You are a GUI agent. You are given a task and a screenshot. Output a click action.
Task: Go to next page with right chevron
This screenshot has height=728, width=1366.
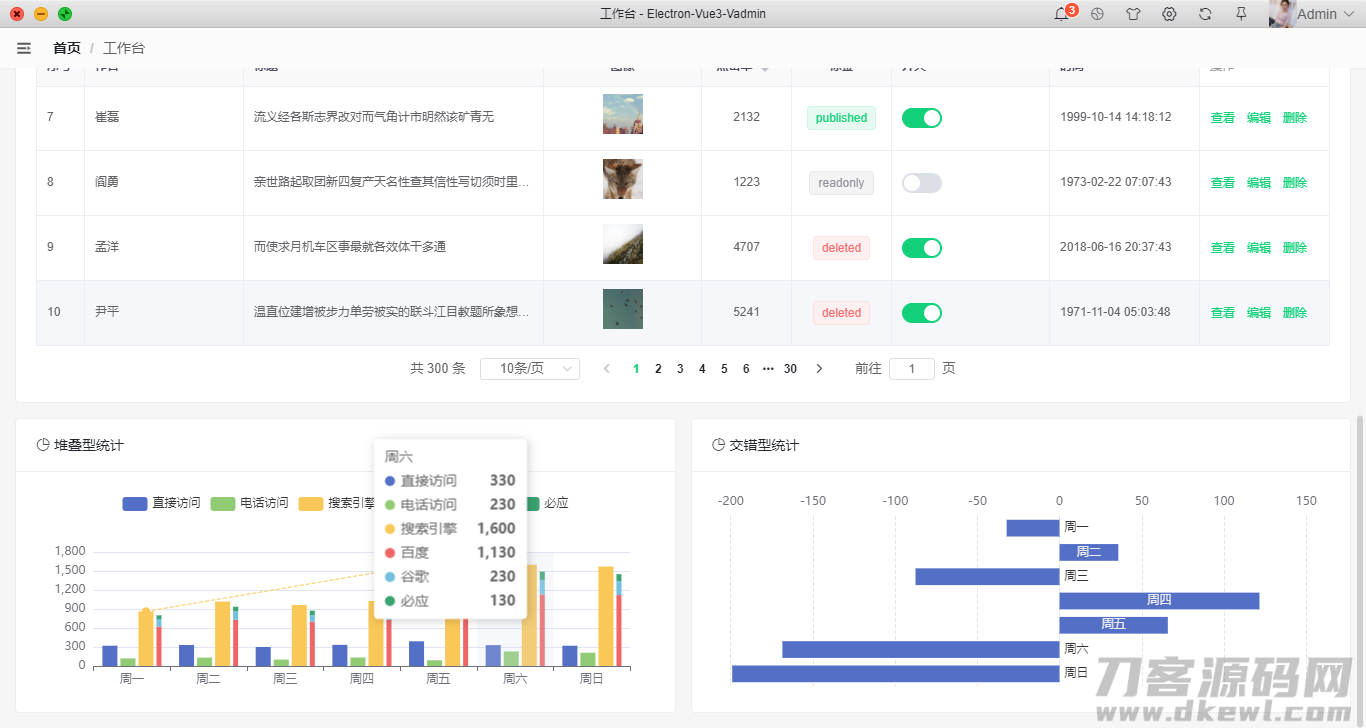[x=819, y=369]
